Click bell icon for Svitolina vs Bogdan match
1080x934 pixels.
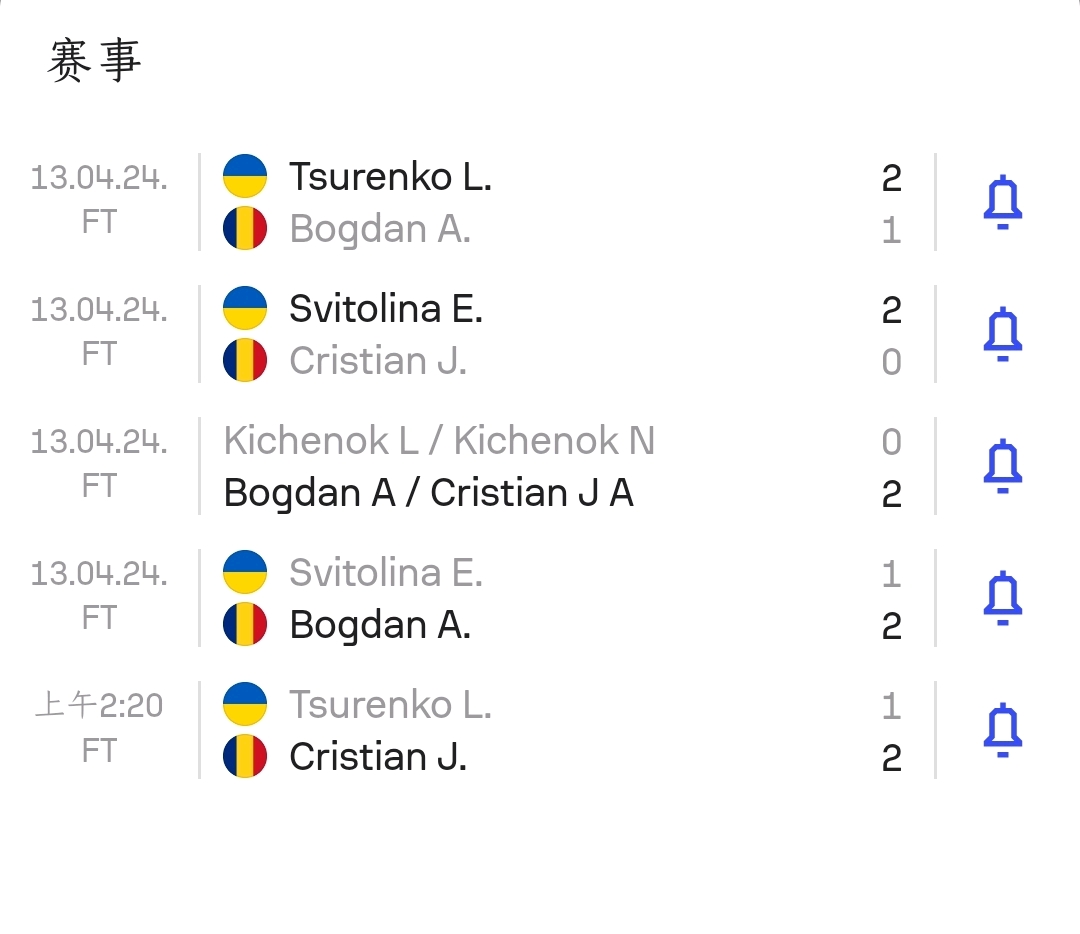[x=1002, y=598]
